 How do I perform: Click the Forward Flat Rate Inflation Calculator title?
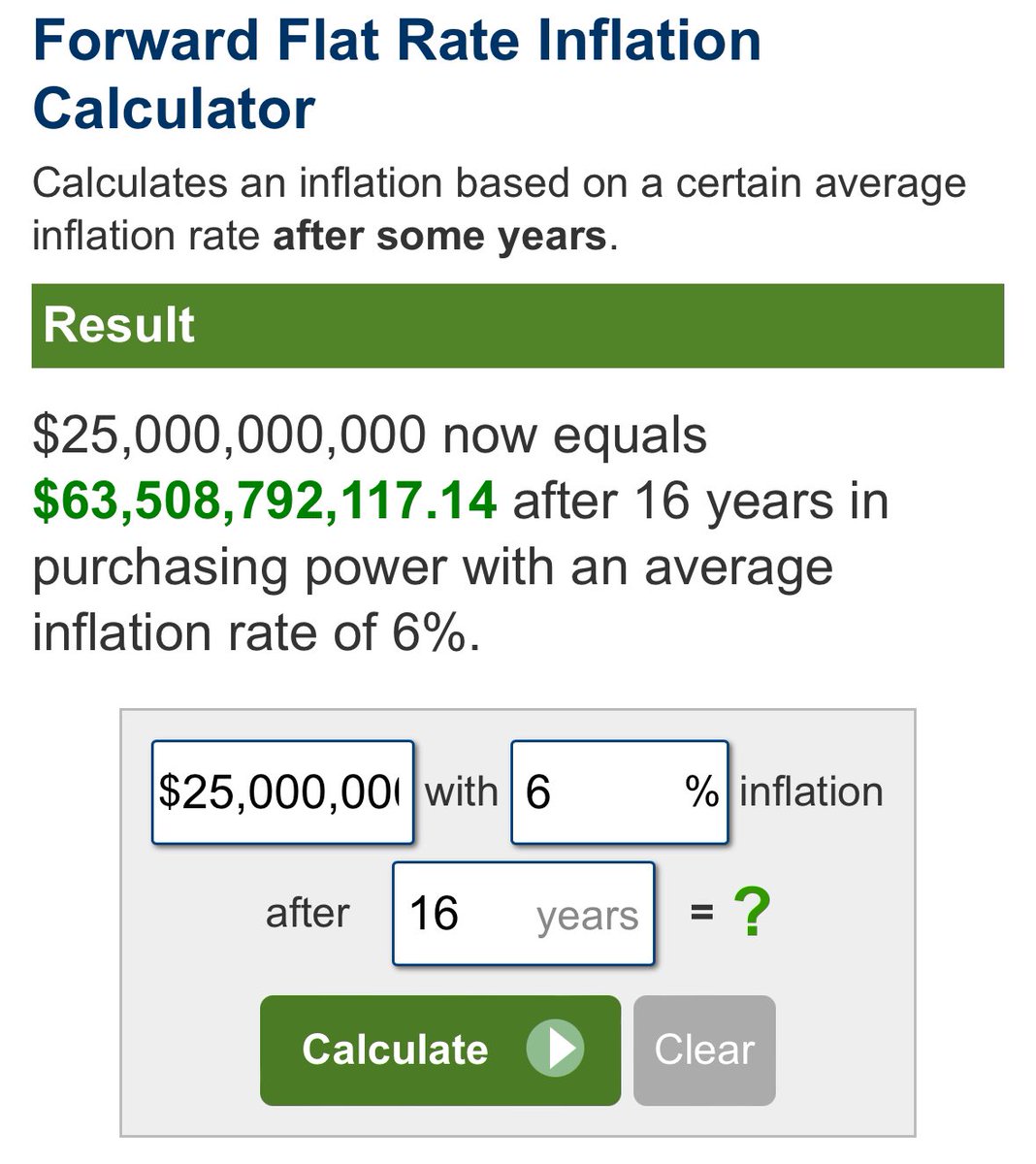pos(397,74)
